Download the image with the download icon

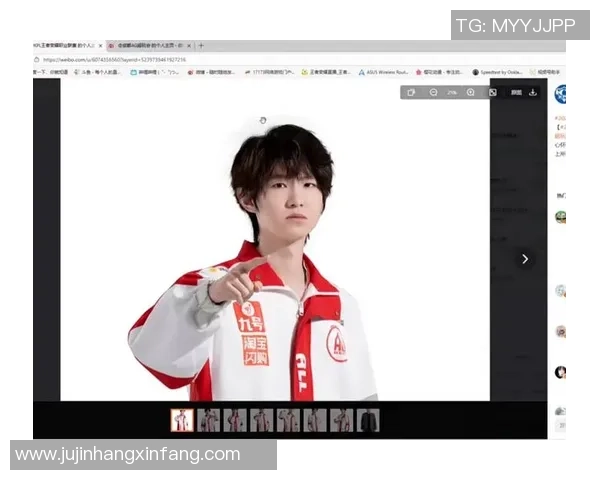(x=533, y=92)
